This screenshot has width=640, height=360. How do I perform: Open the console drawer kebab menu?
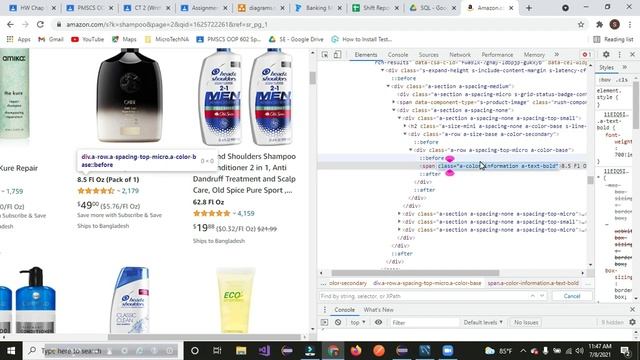325,310
